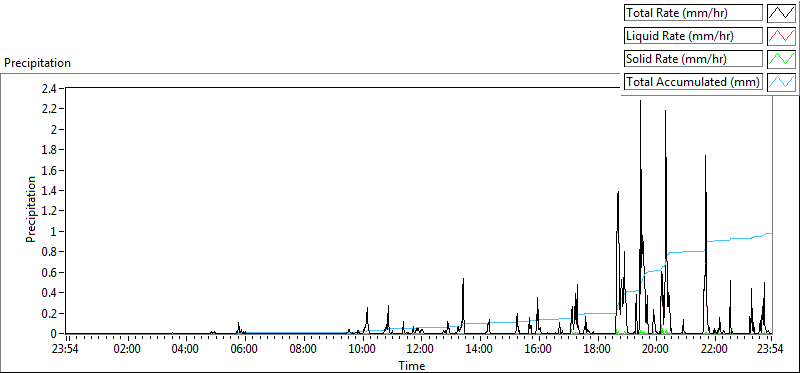Viewport: 800px width, 373px height.
Task: Click the 12:00 x-axis time label
Action: pos(420,350)
